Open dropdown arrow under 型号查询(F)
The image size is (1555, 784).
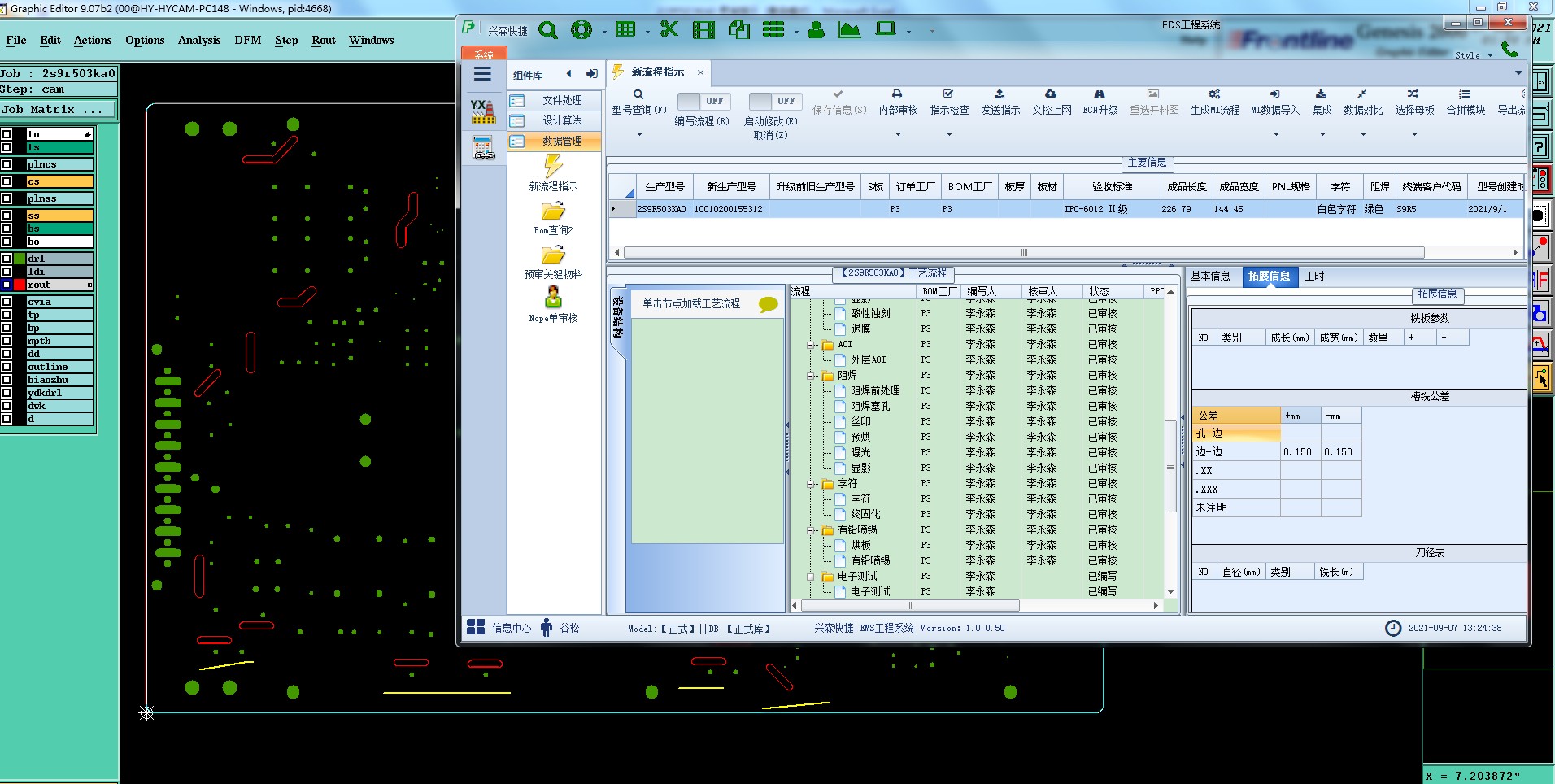(639, 134)
